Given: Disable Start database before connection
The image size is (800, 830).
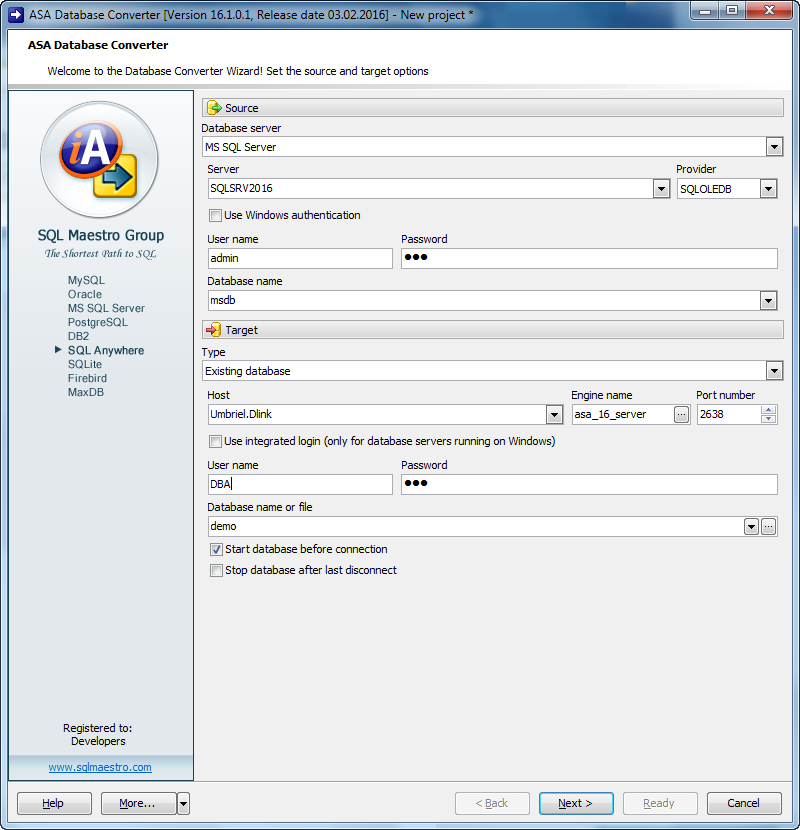Looking at the screenshot, I should pyautogui.click(x=215, y=549).
